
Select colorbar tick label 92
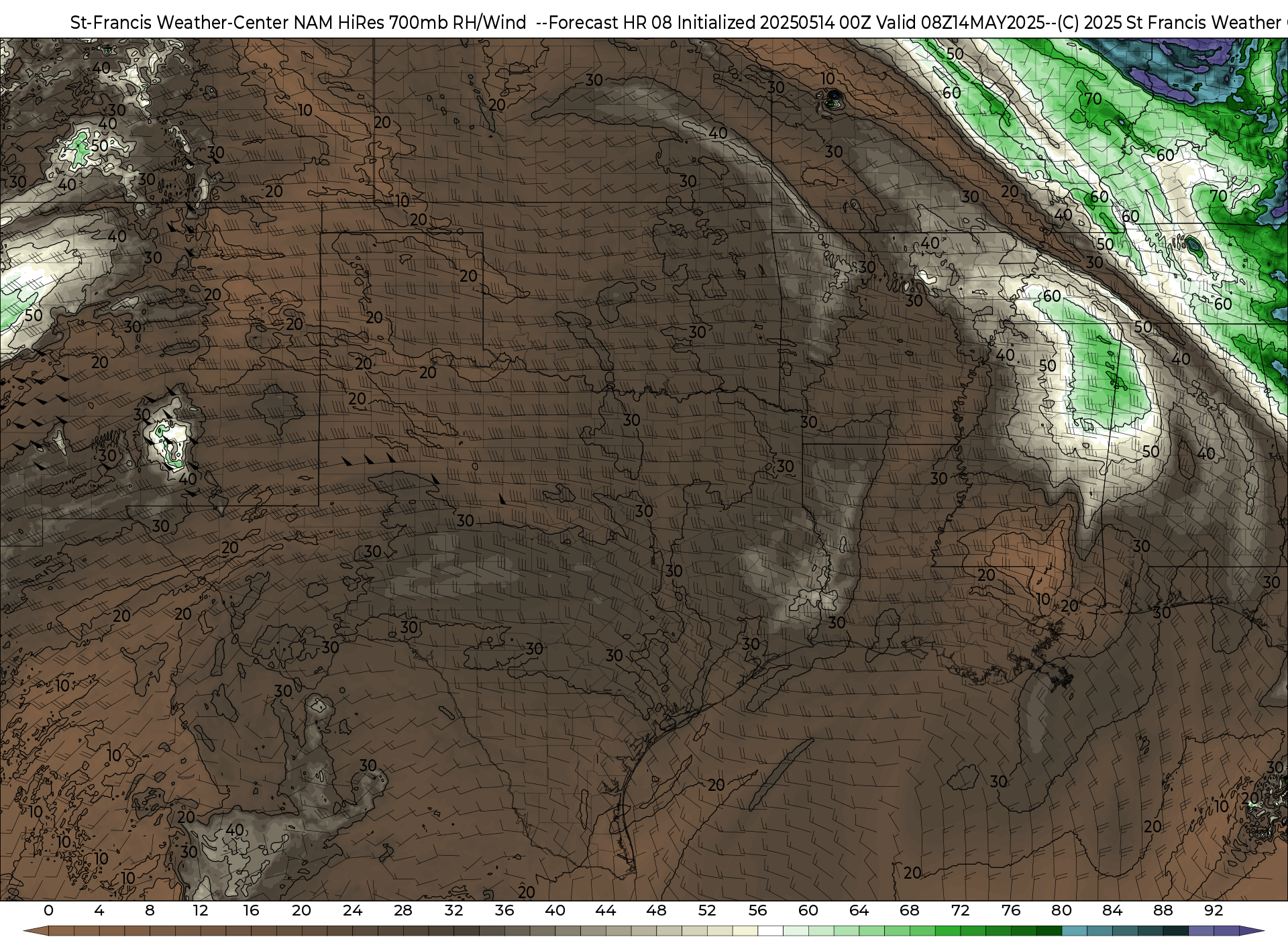(1214, 910)
